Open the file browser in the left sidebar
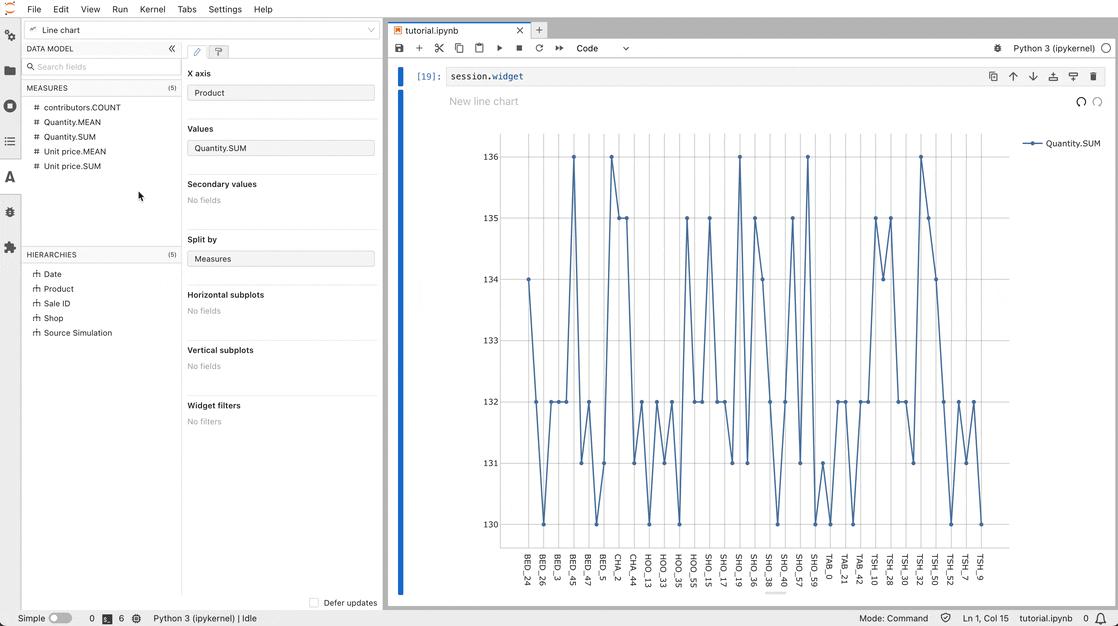 pos(10,70)
